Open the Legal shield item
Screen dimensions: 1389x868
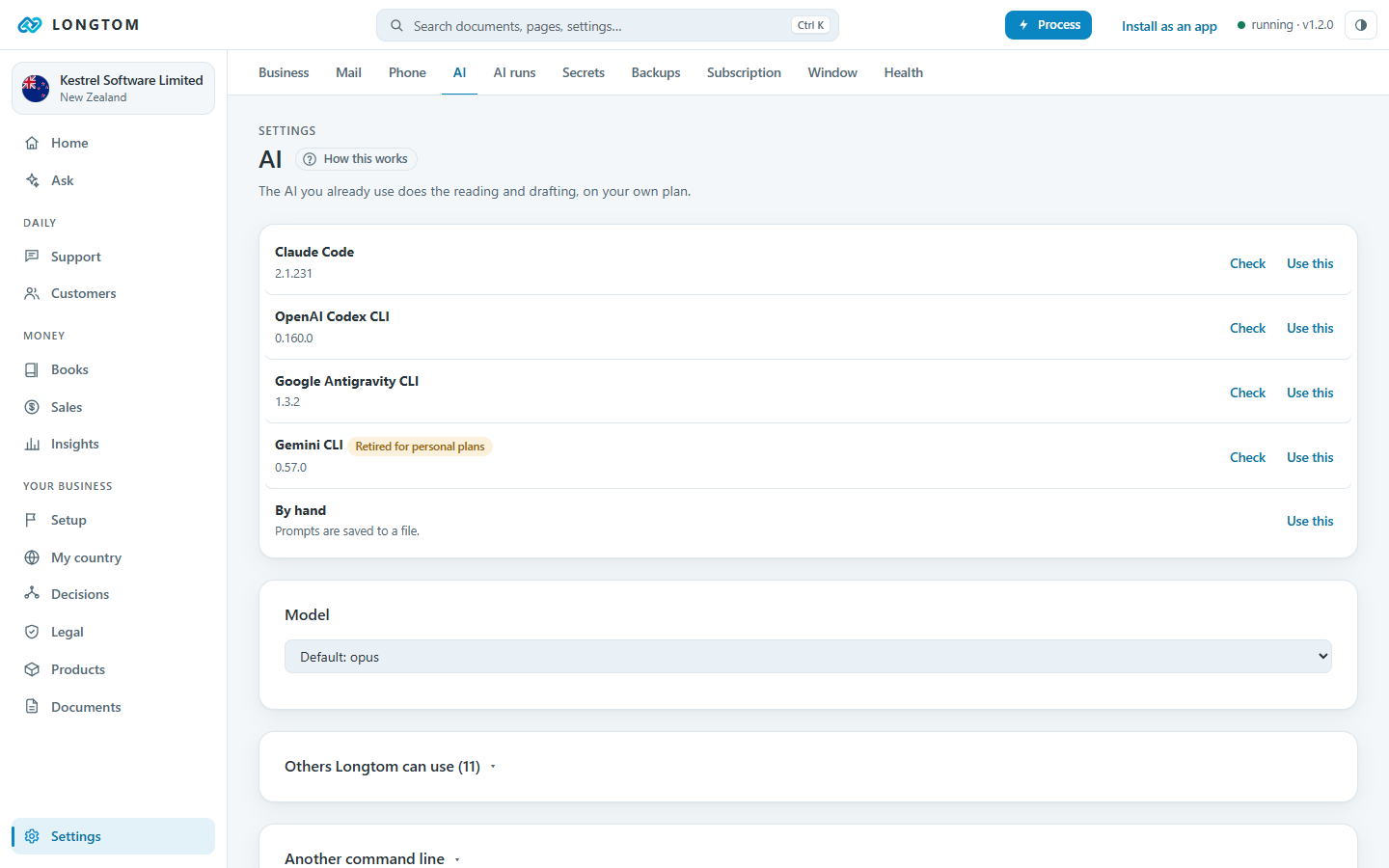113,632
